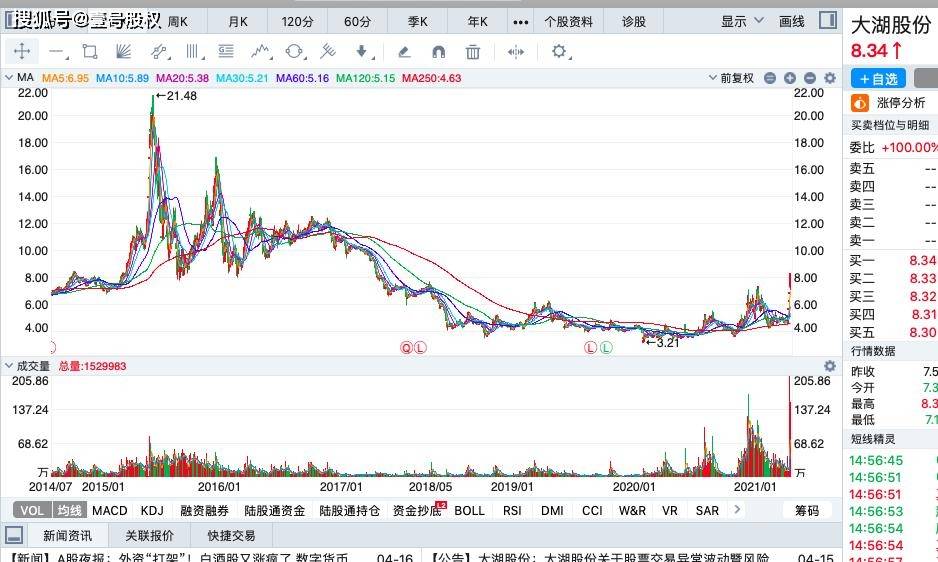Select the text annotation tool
The width and height of the screenshot is (938, 562).
tap(226, 51)
